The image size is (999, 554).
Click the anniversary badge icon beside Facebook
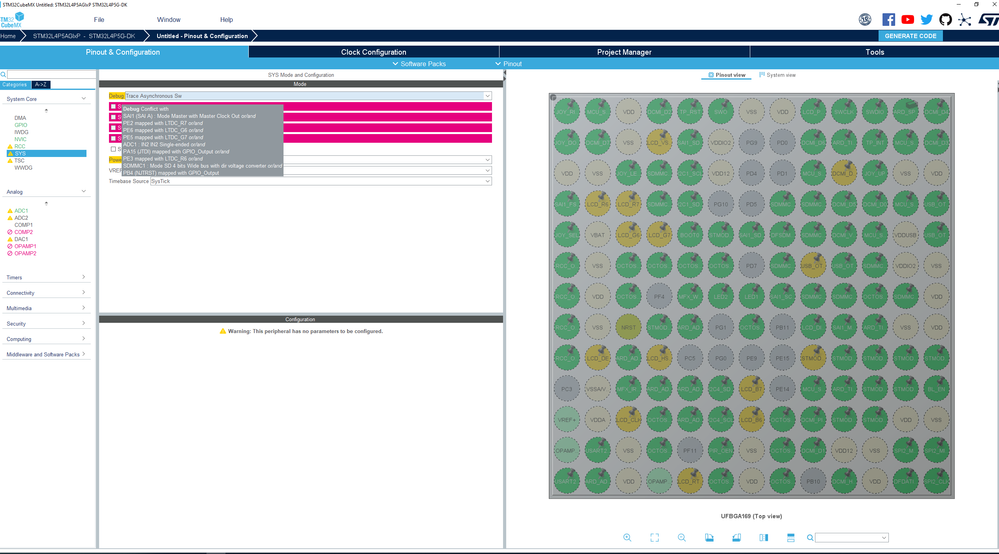pyautogui.click(x=865, y=20)
